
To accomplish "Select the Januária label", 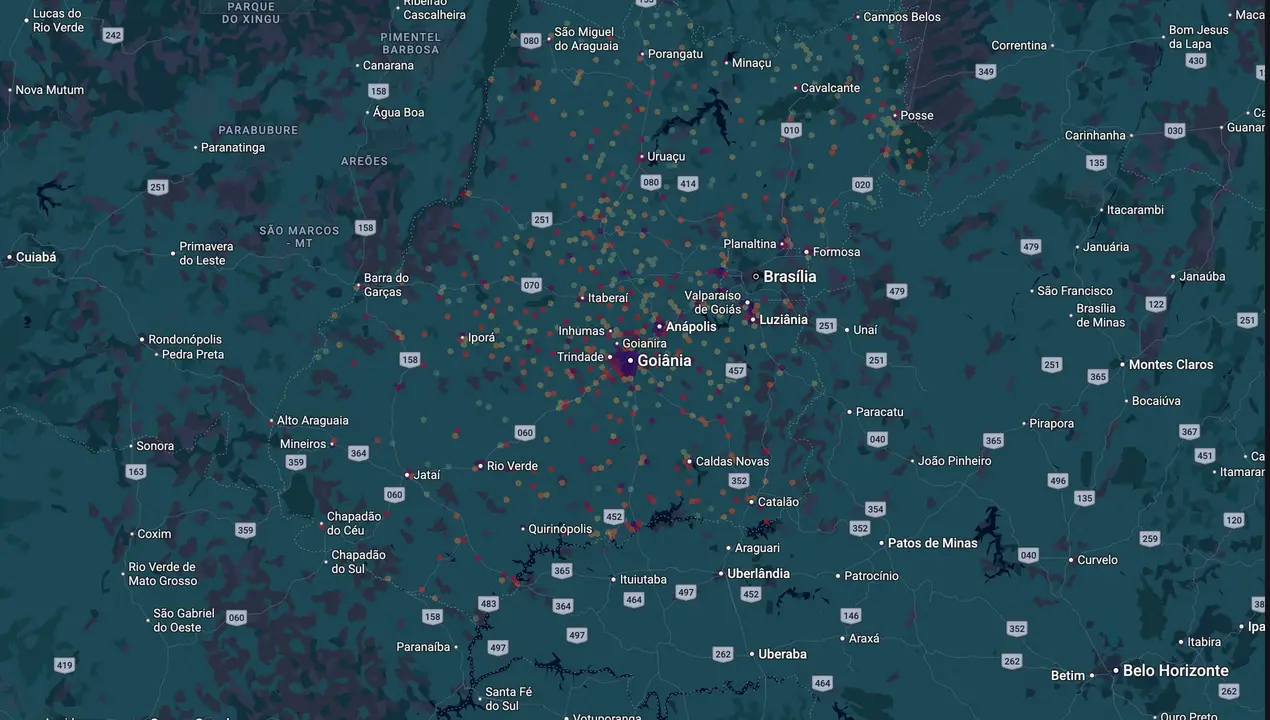I will (x=1106, y=247).
